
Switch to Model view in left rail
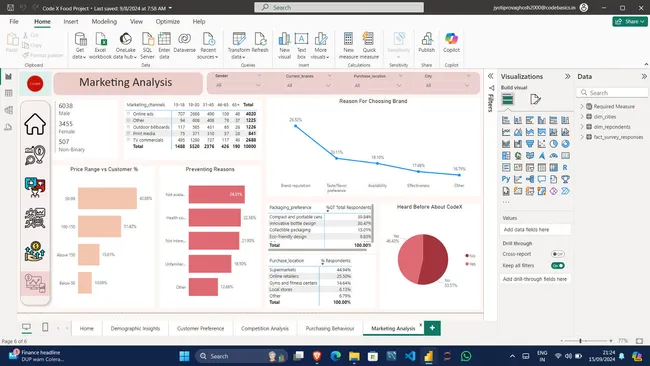tap(8, 110)
